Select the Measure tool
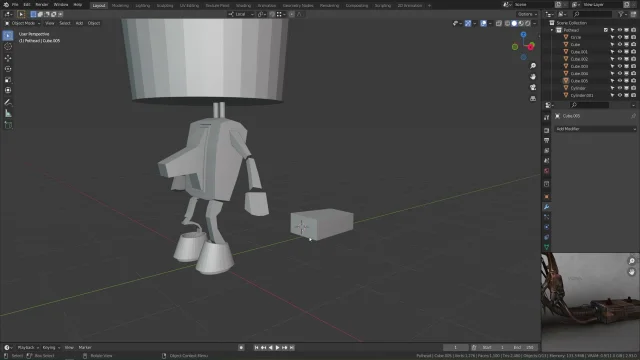Viewport: 640px width, 360px height. 8,113
